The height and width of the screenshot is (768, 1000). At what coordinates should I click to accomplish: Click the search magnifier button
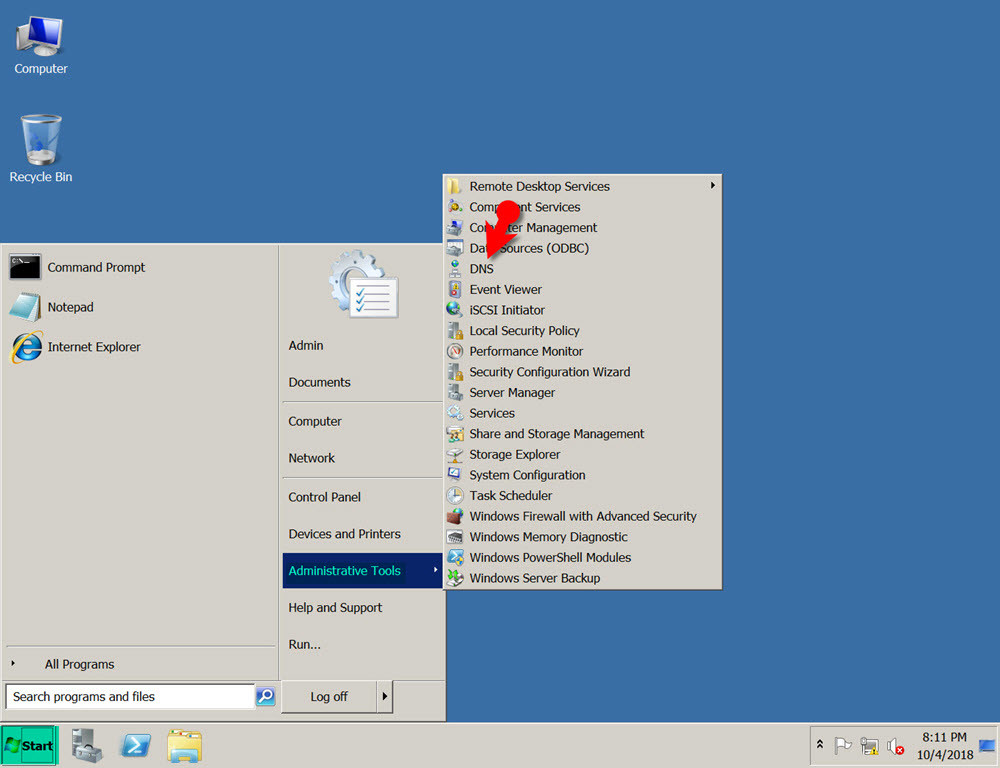[265, 696]
